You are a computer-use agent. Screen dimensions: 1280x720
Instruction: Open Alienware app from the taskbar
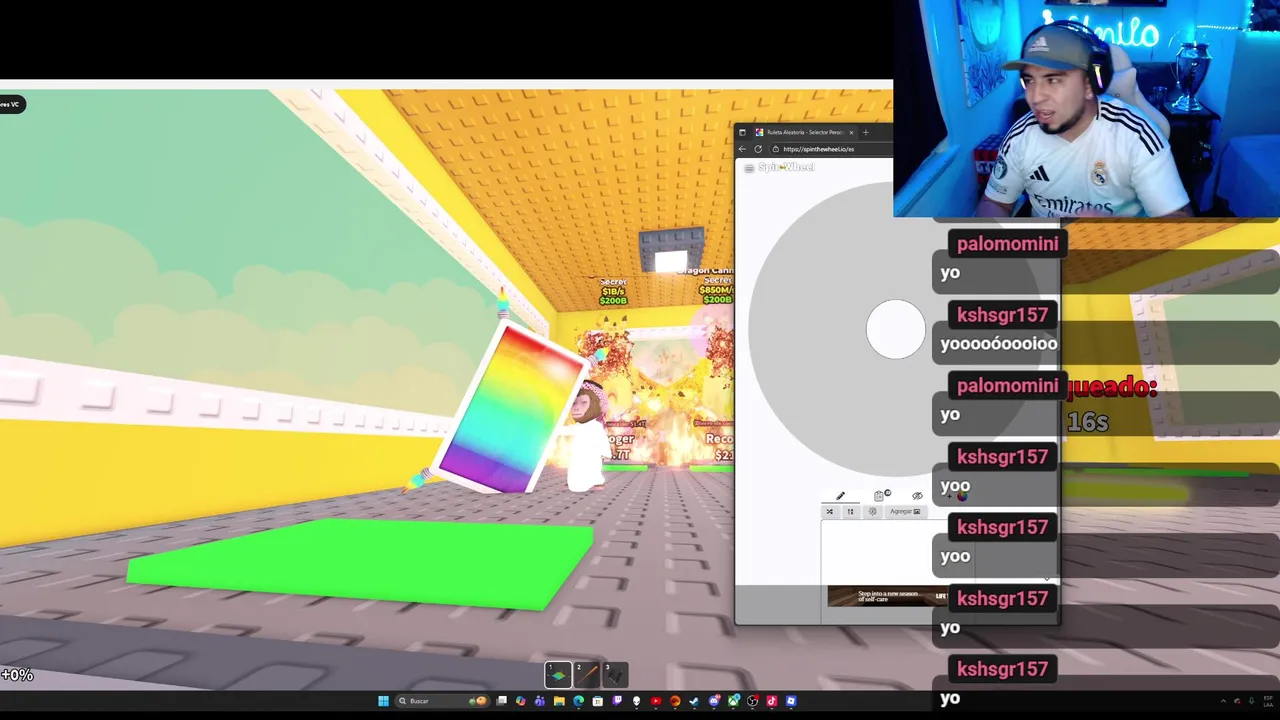(636, 701)
